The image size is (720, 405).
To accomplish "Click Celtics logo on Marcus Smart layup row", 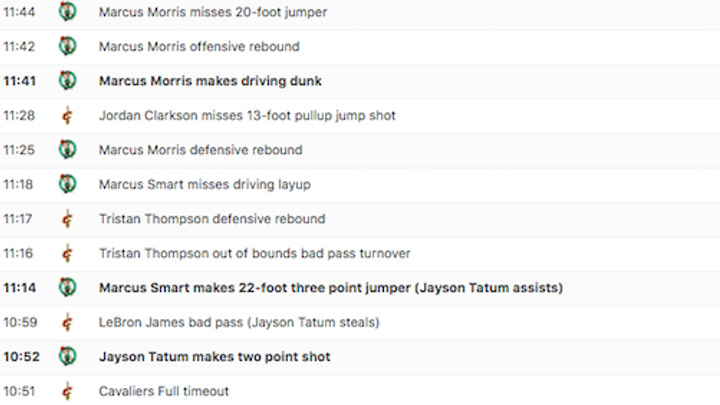I will point(68,184).
